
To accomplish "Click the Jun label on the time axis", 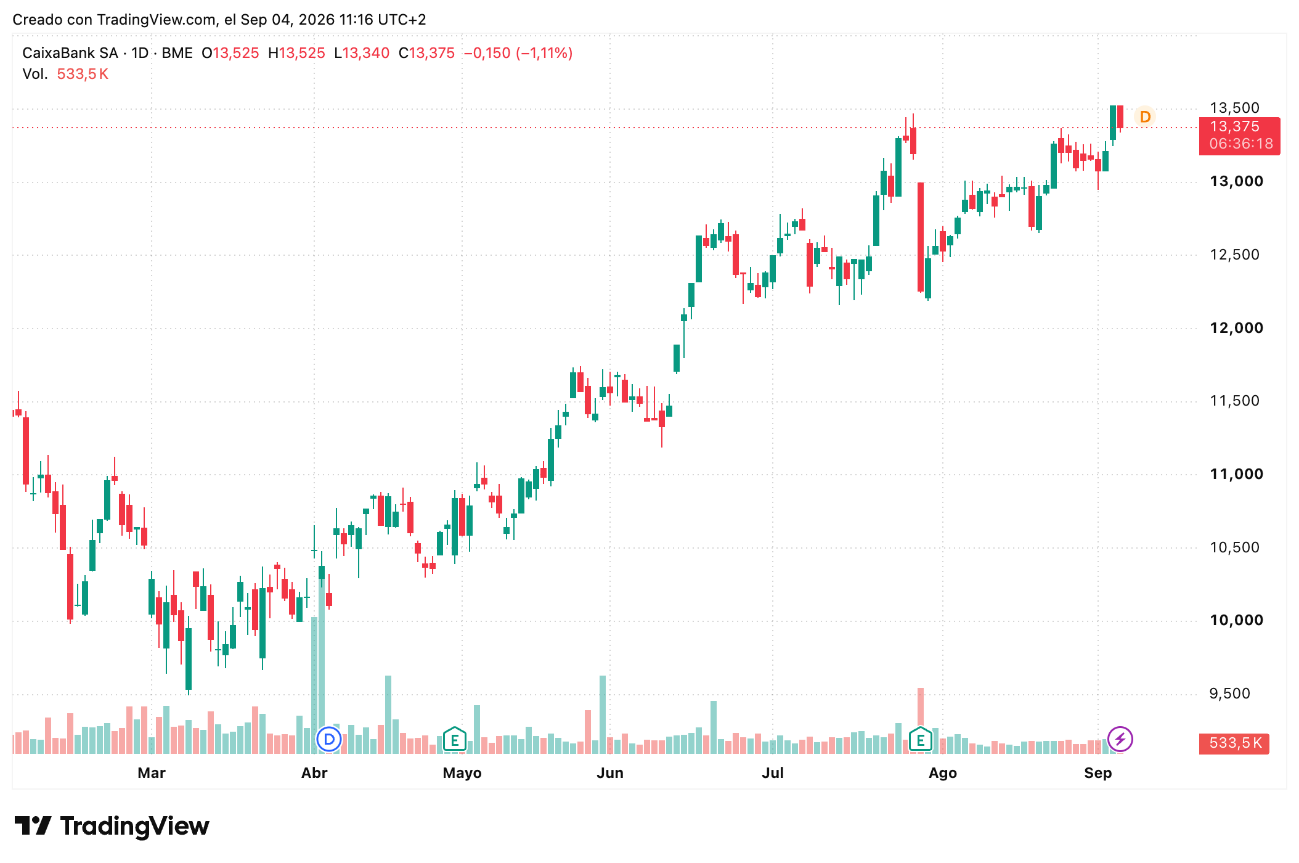I will [x=610, y=773].
